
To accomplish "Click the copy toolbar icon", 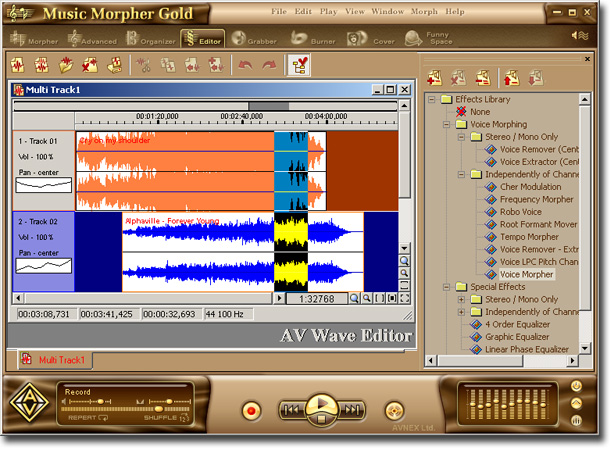I will (168, 65).
